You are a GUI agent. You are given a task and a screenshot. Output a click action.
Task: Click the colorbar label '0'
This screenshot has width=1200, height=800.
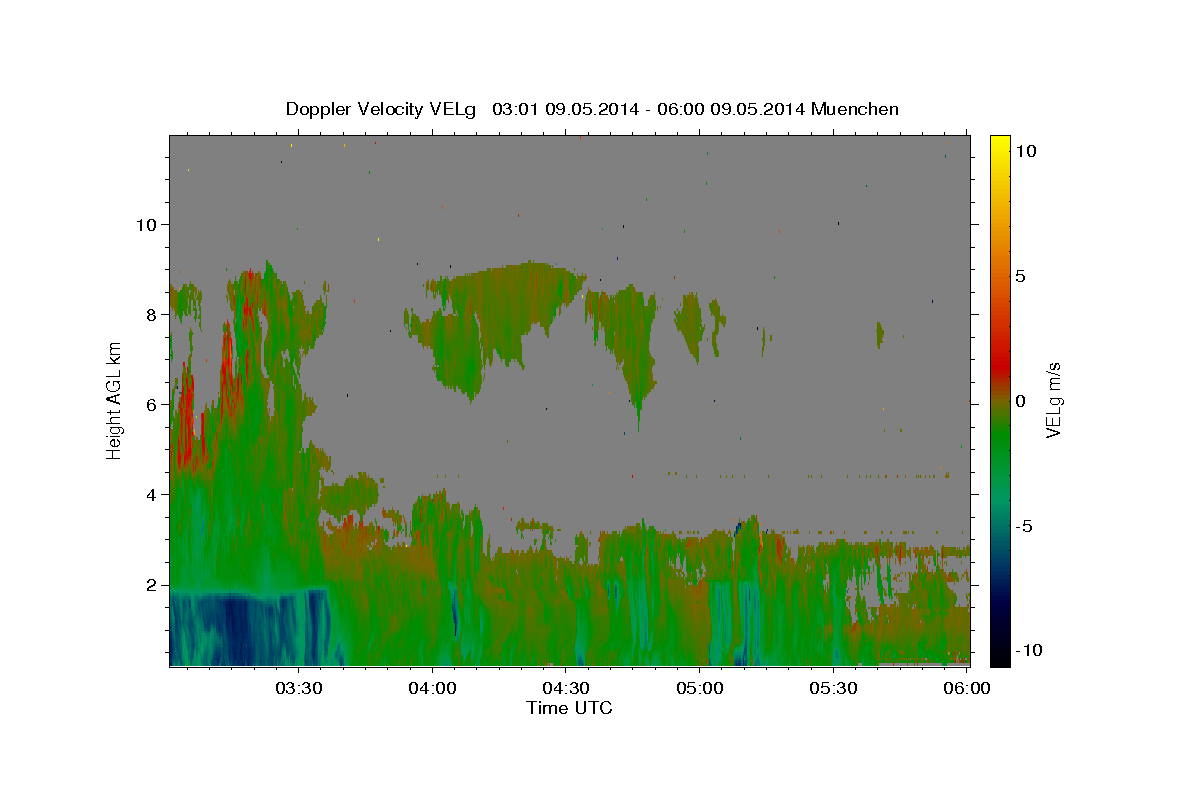1019,401
